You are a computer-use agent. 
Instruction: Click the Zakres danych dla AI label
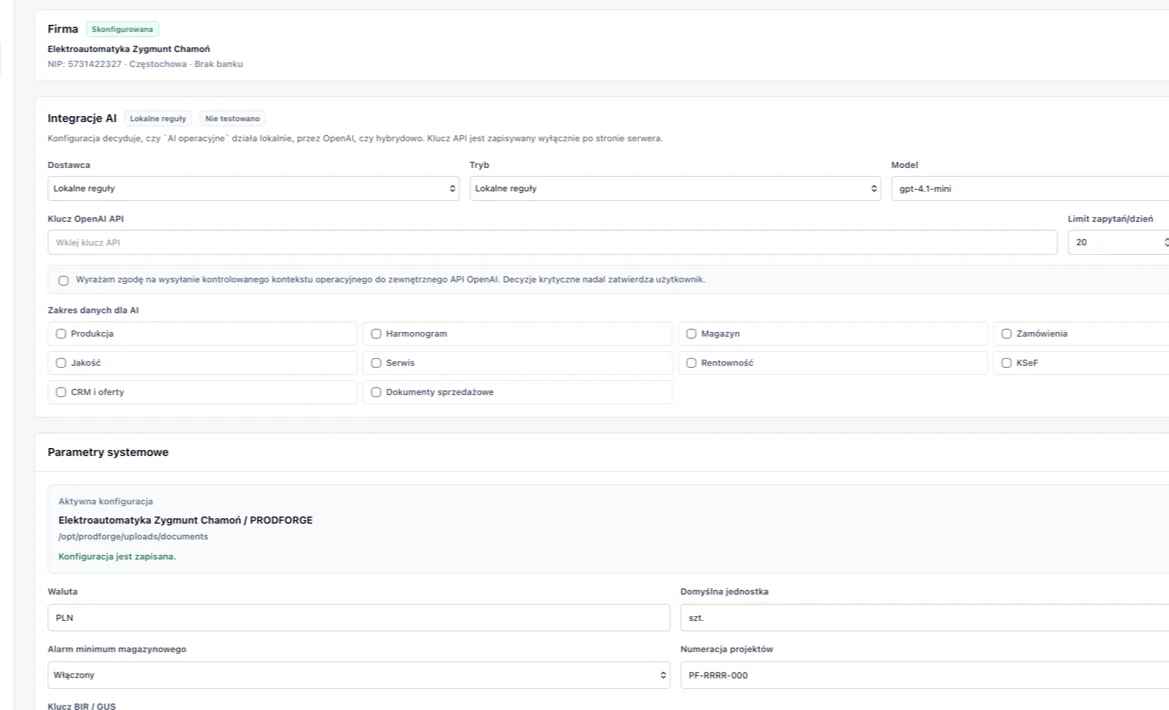[93, 310]
